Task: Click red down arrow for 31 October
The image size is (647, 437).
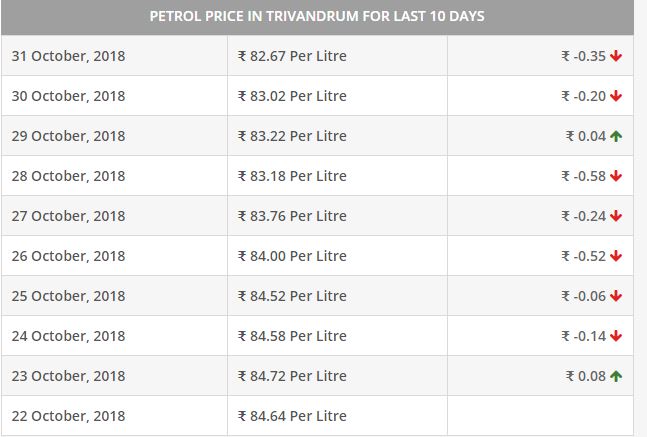Action: tap(616, 56)
